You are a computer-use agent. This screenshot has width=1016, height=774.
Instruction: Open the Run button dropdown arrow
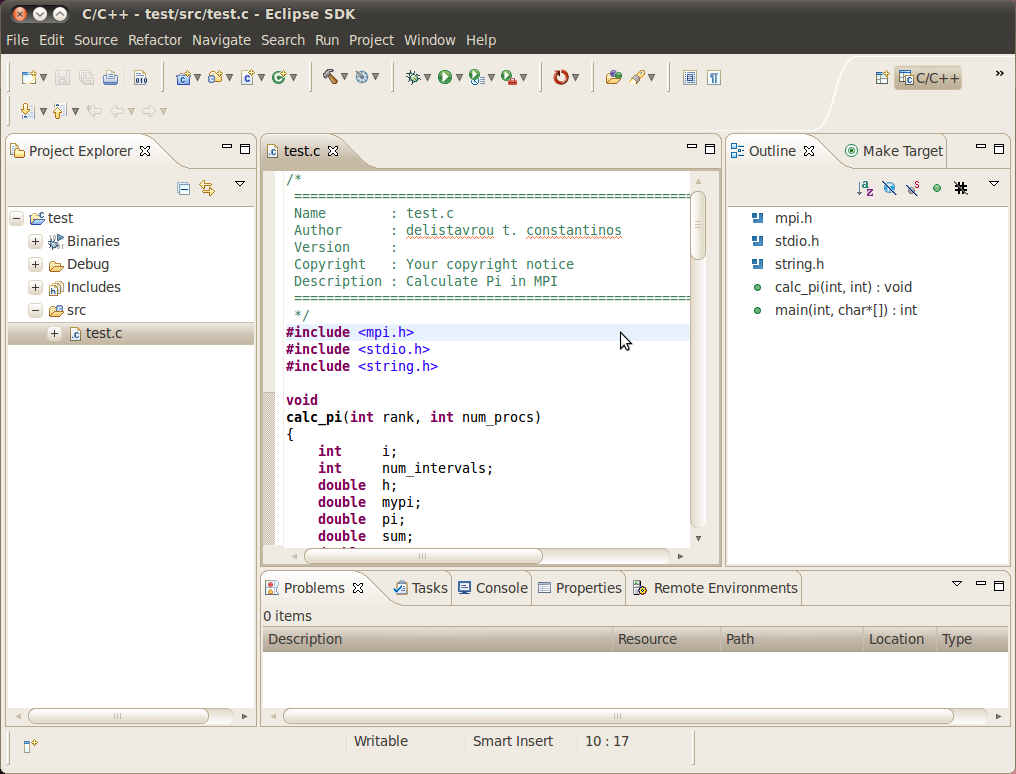tap(459, 78)
